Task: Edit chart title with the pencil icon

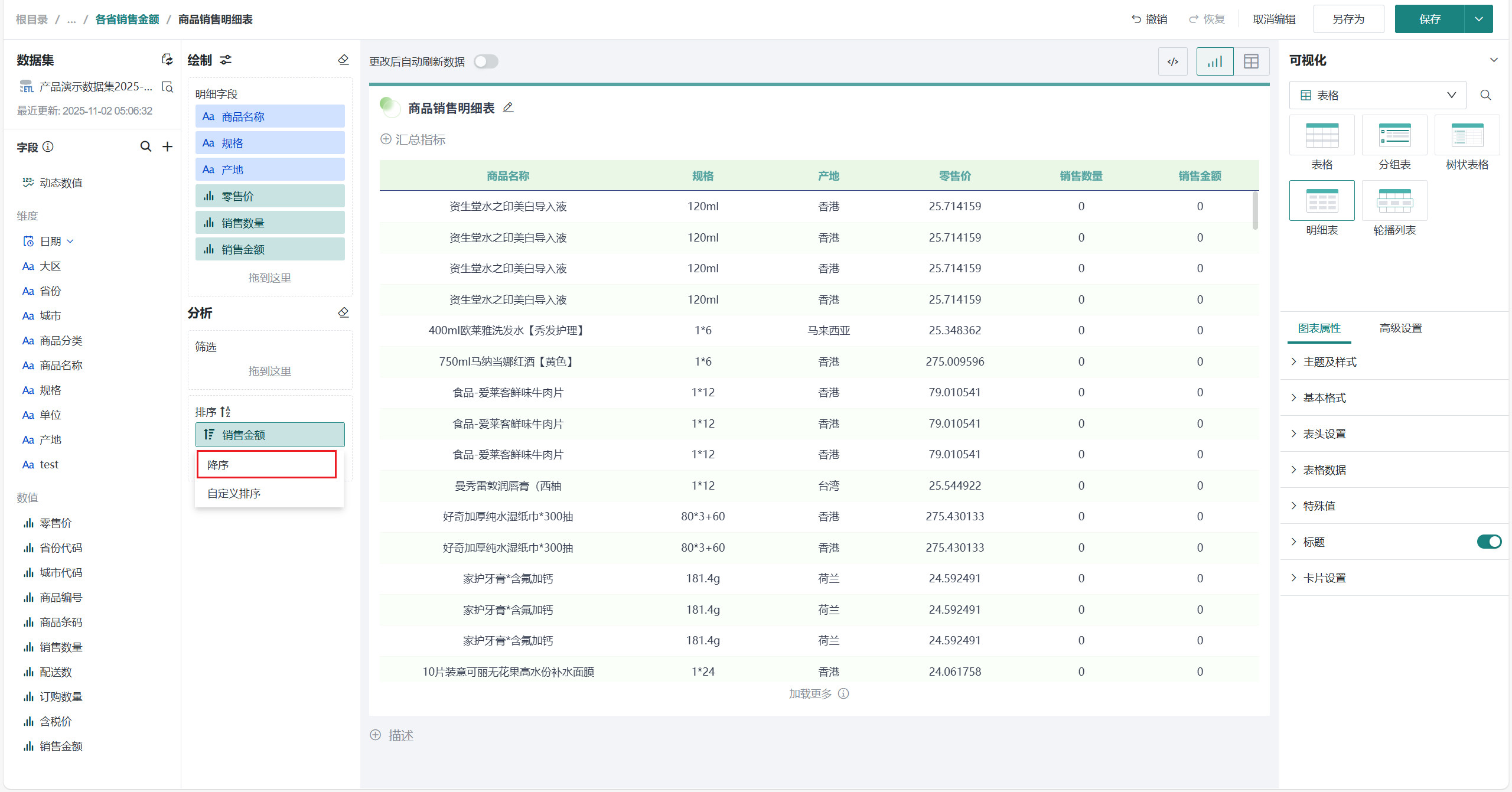Action: (508, 107)
